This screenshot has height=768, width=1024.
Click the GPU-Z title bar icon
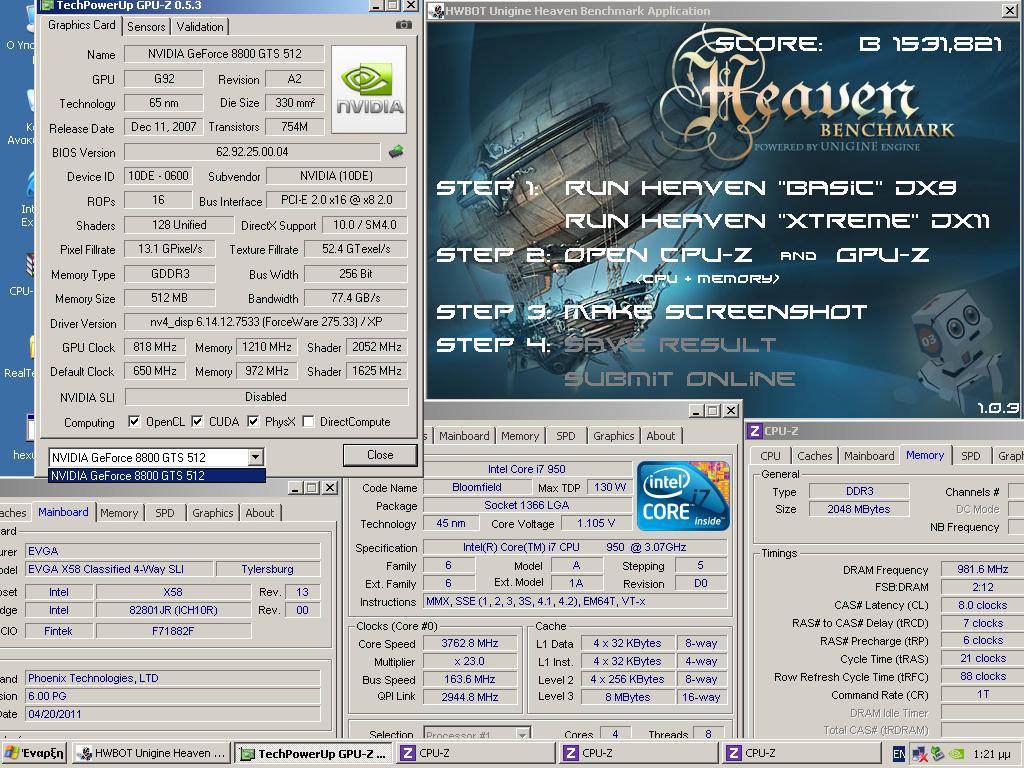pyautogui.click(x=47, y=5)
